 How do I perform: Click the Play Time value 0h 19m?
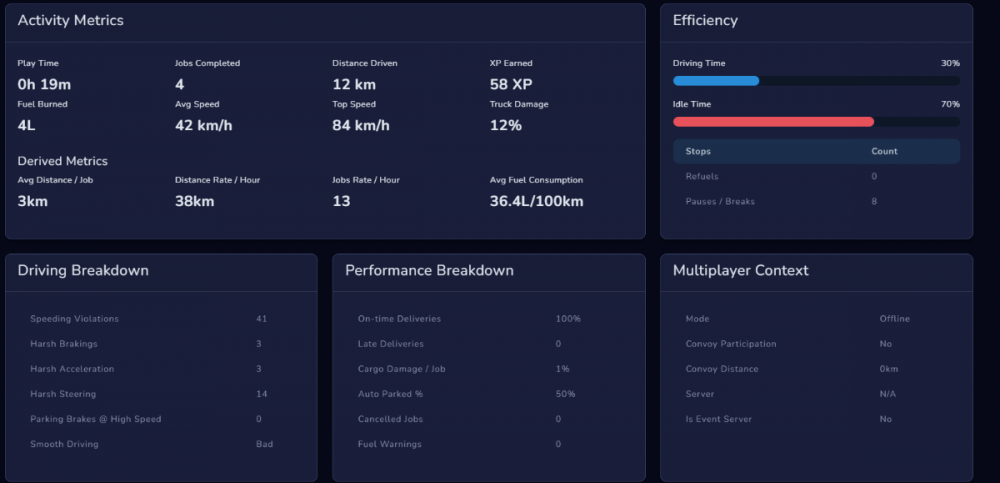coord(44,85)
